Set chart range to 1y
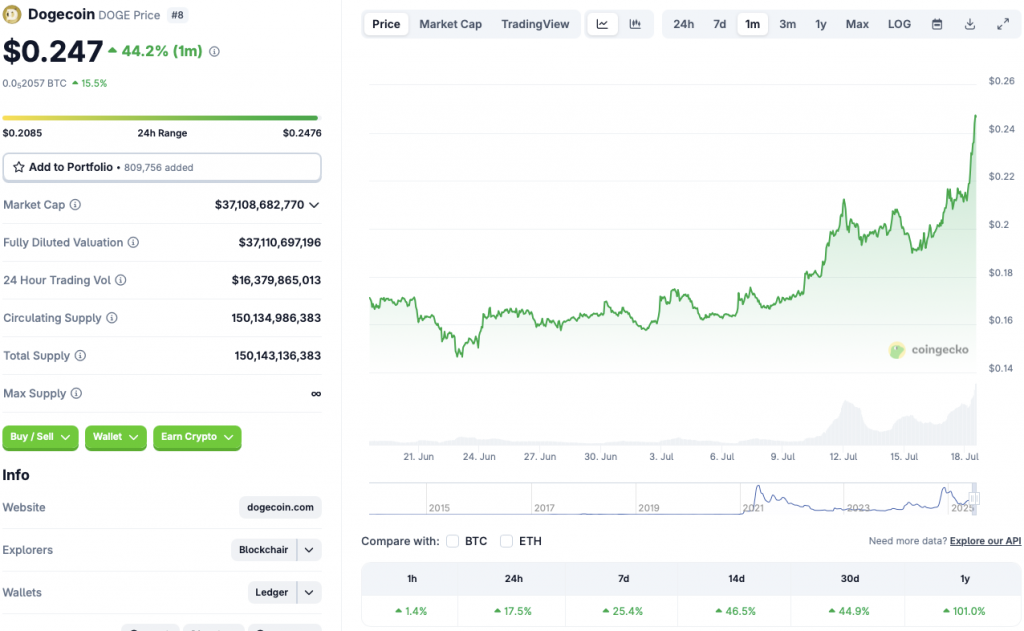 [x=821, y=24]
